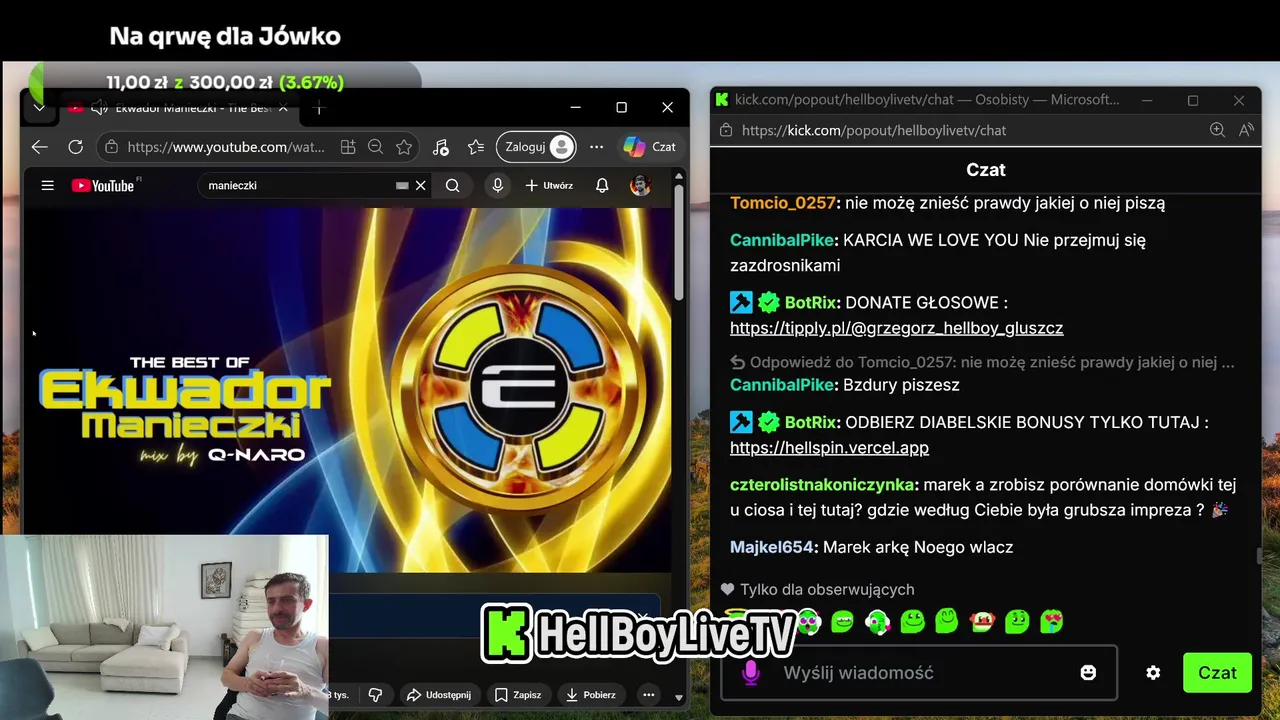Click the first BotRix username with DONATE message

click(810, 302)
